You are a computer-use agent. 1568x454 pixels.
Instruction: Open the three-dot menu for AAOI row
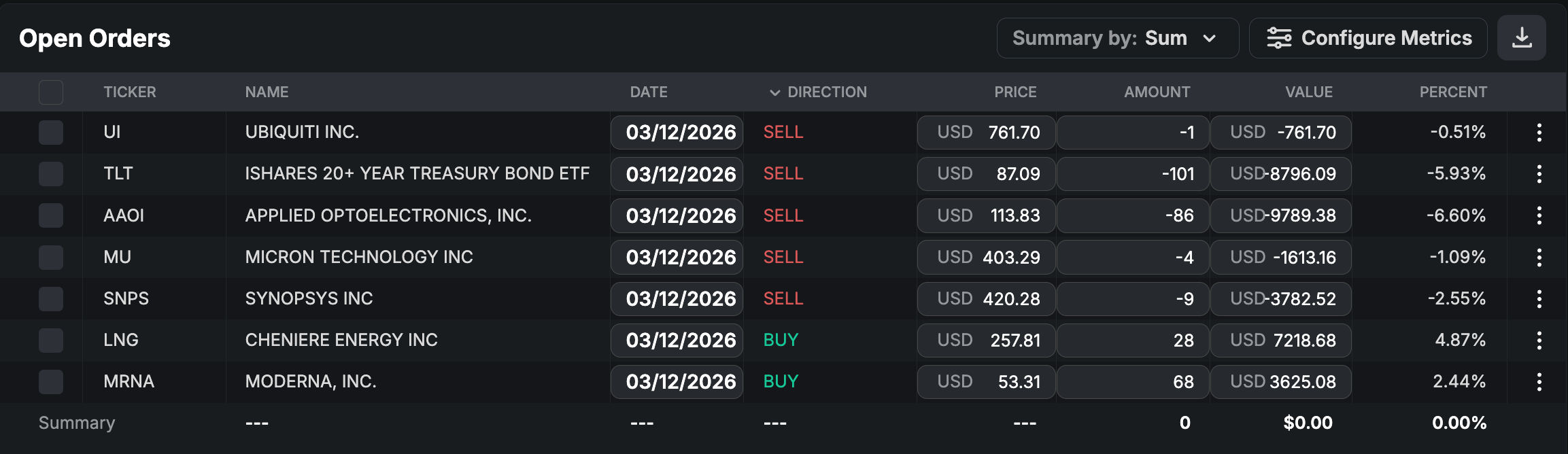pyautogui.click(x=1539, y=215)
